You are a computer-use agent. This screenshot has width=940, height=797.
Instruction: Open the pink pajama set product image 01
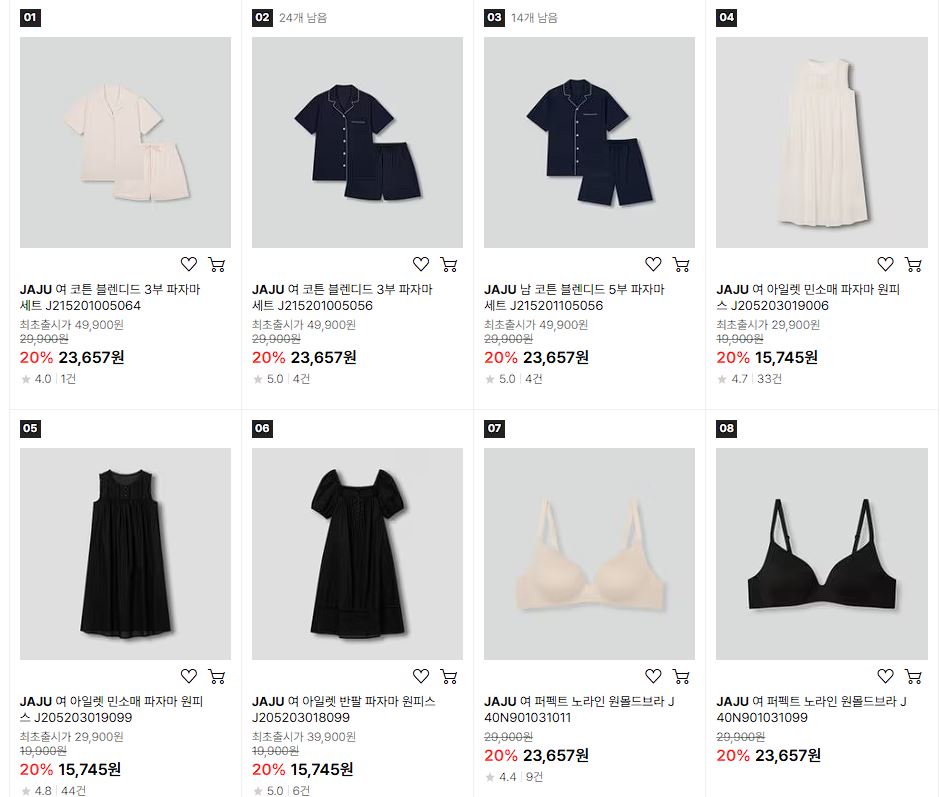pos(125,142)
